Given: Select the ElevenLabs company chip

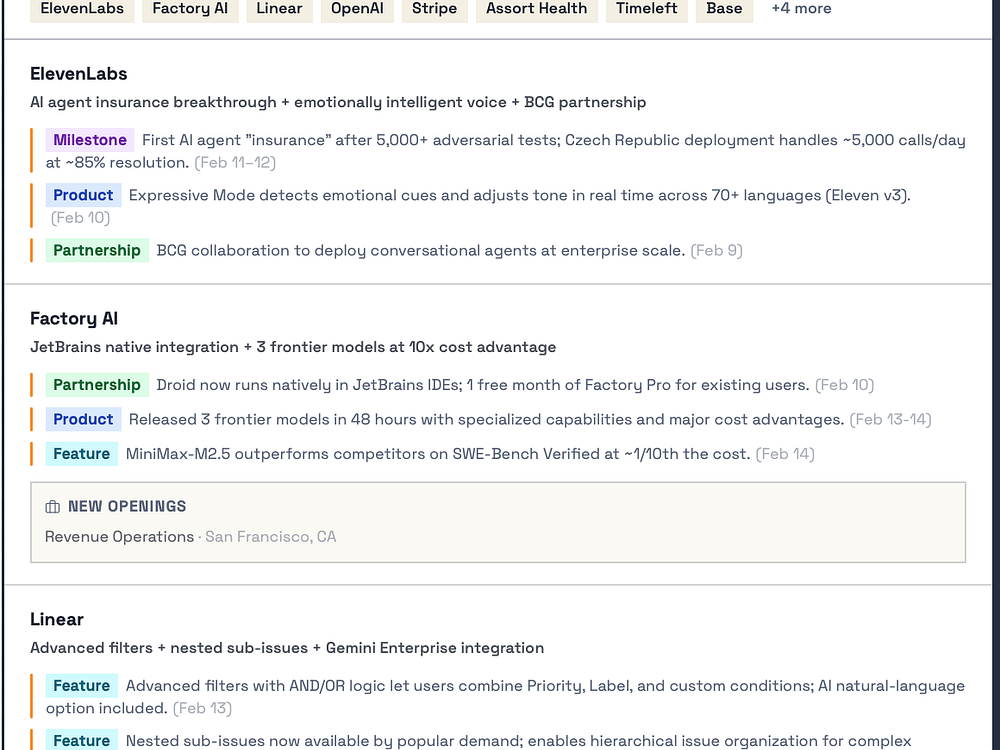Looking at the screenshot, I should click(x=82, y=9).
